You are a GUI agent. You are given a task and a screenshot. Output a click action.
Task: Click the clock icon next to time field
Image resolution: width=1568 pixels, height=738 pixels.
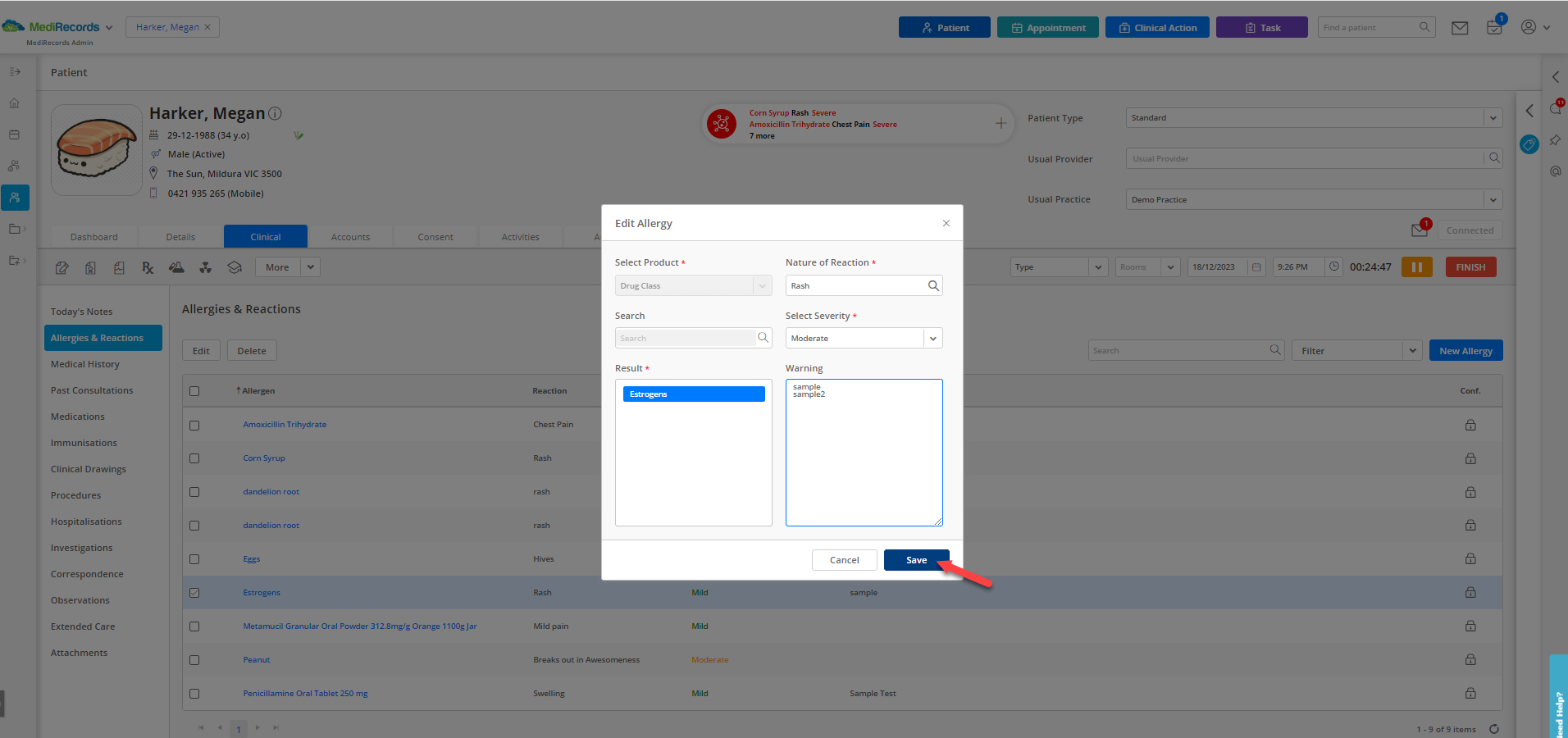[1334, 266]
